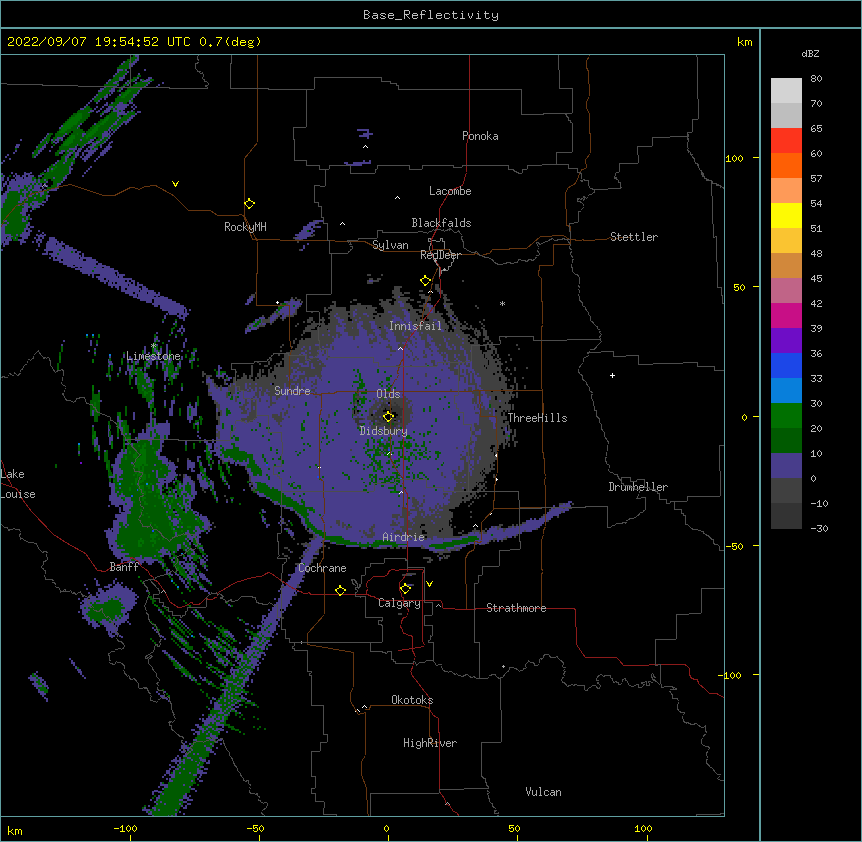This screenshot has height=842, width=862.
Task: Click the ThreeHills label
Action: click(537, 418)
